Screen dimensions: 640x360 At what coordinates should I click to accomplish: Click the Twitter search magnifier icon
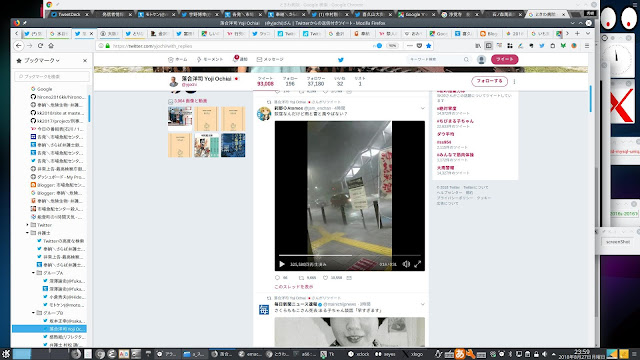[466, 60]
